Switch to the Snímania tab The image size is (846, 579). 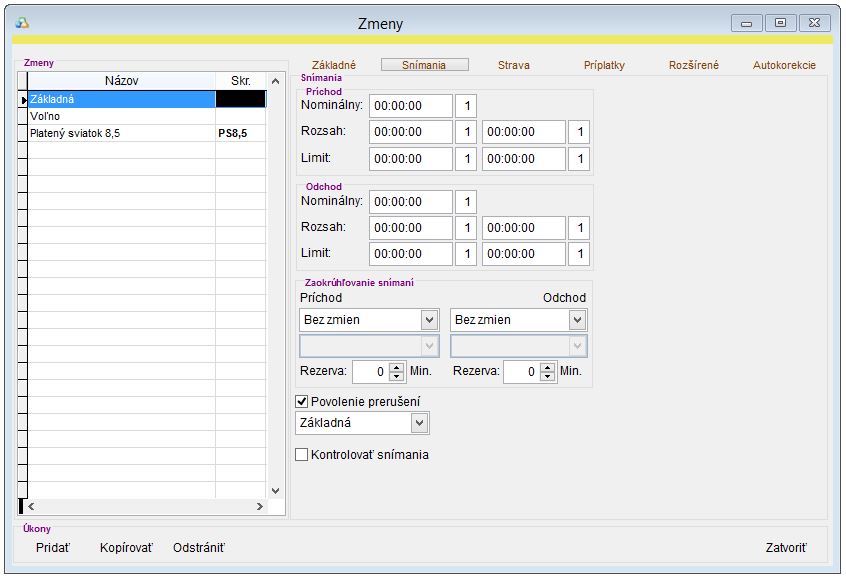tap(424, 65)
